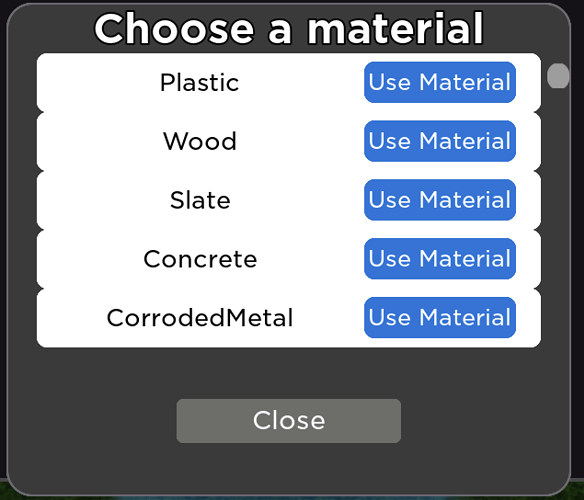
Task: Use the Plastic material
Action: click(x=440, y=82)
